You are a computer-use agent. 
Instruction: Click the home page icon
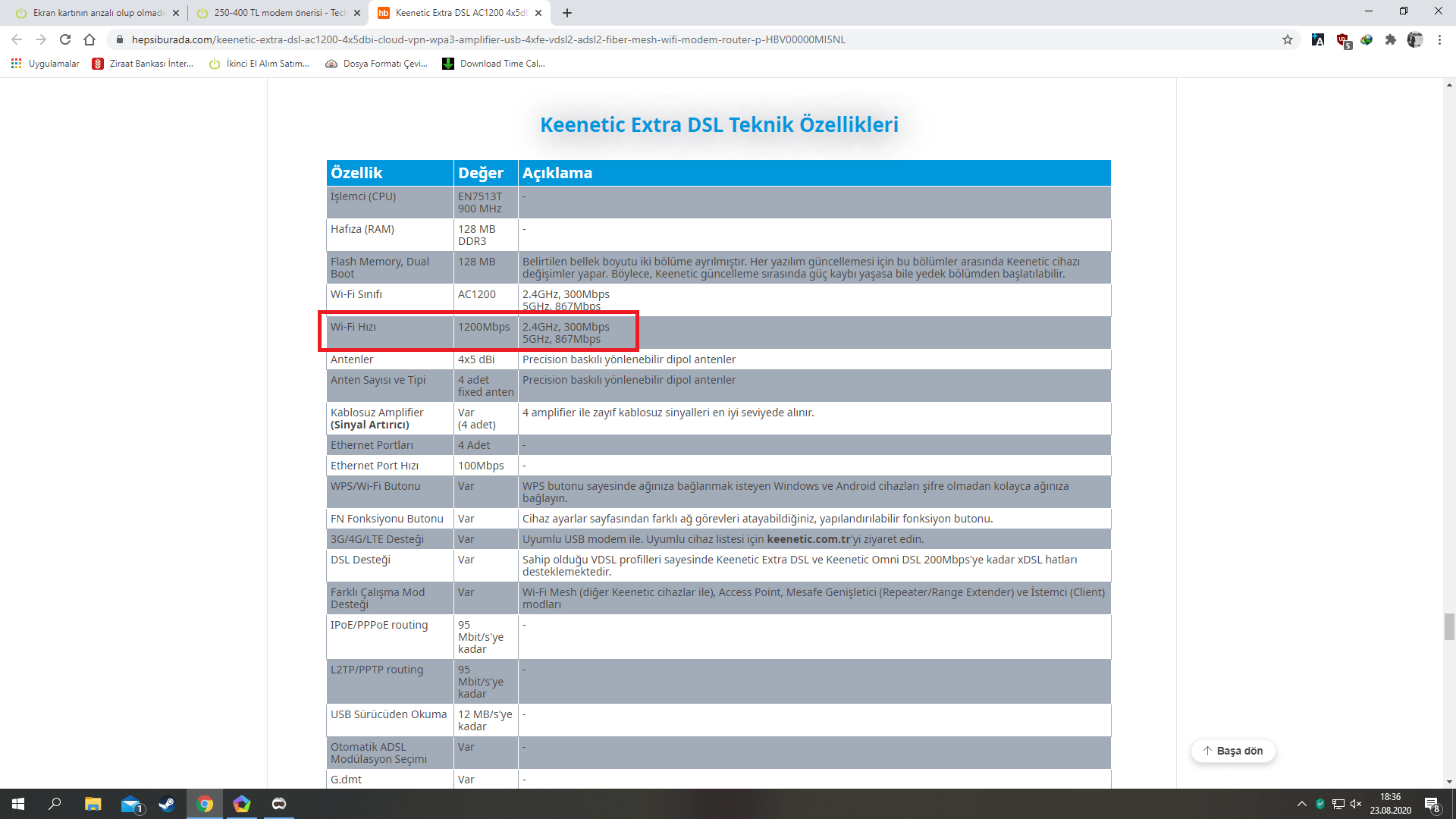click(89, 39)
